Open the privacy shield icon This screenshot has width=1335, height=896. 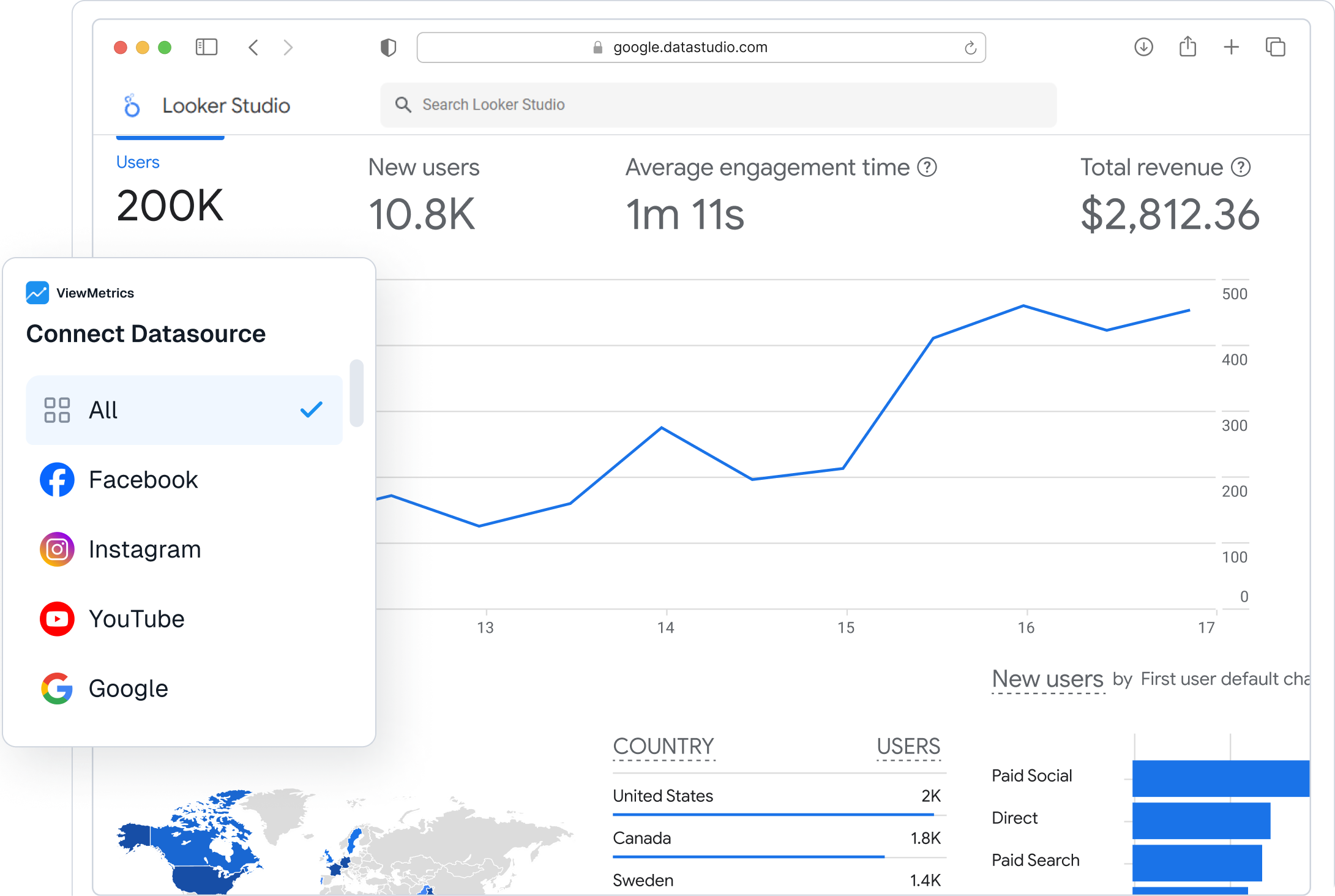click(x=388, y=47)
